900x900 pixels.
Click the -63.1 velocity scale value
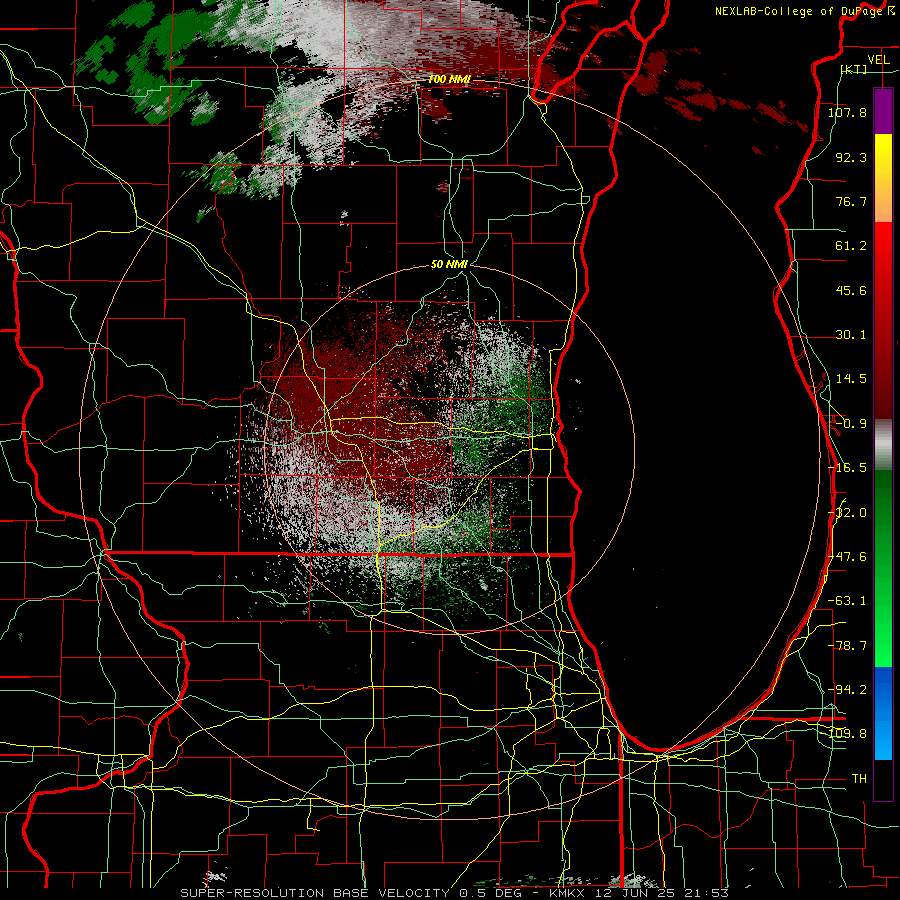[x=847, y=601]
